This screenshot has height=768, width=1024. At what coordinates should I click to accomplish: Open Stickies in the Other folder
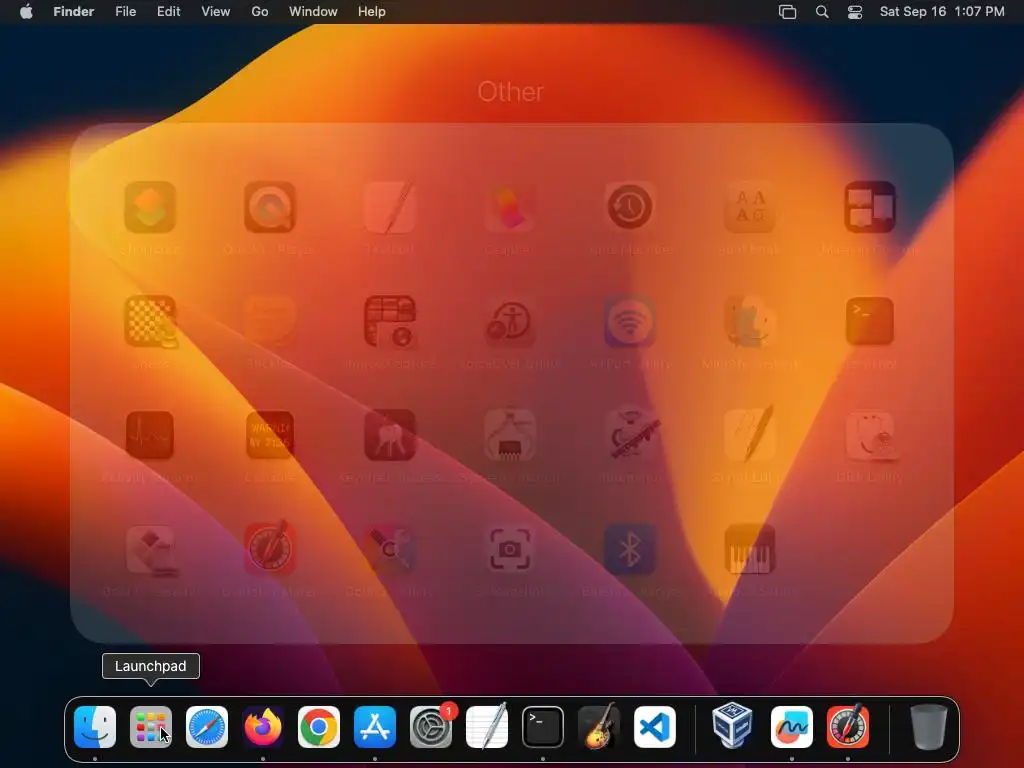point(270,321)
